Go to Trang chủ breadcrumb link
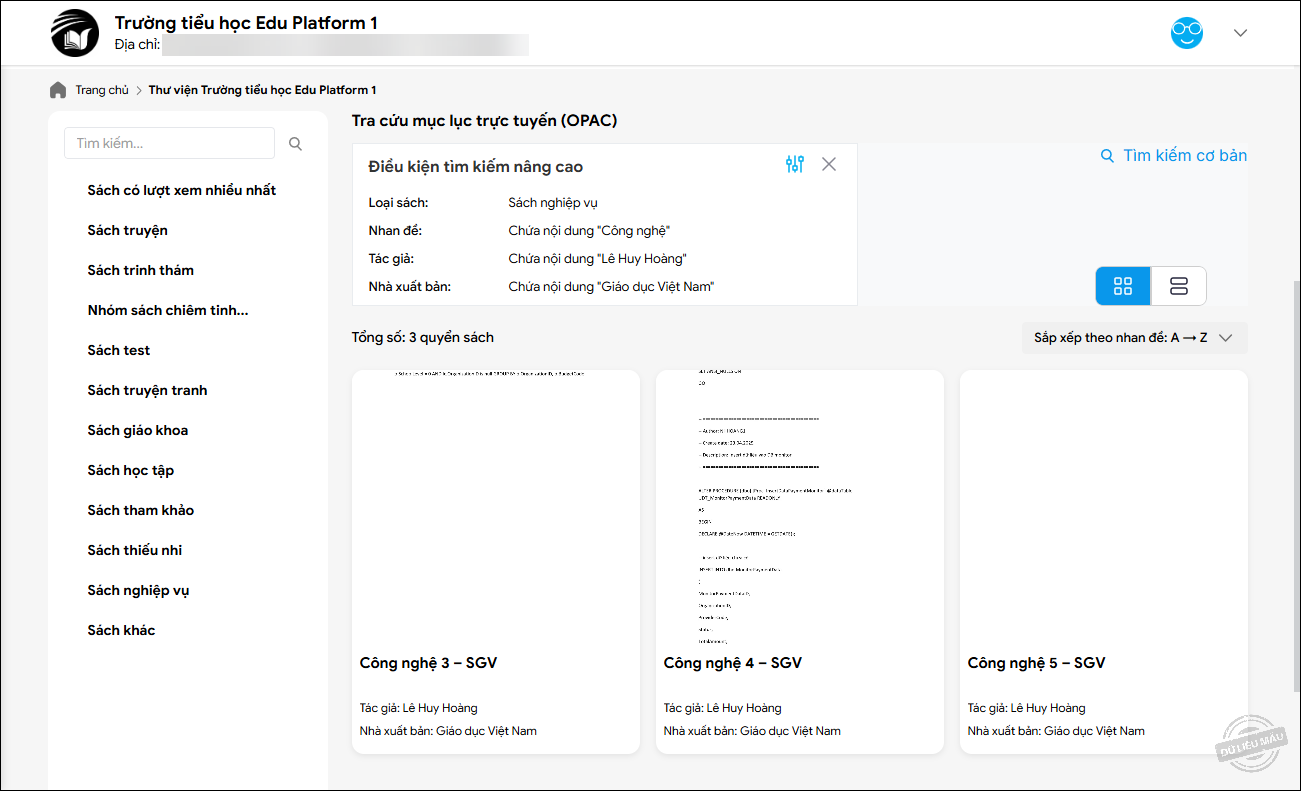 (102, 90)
